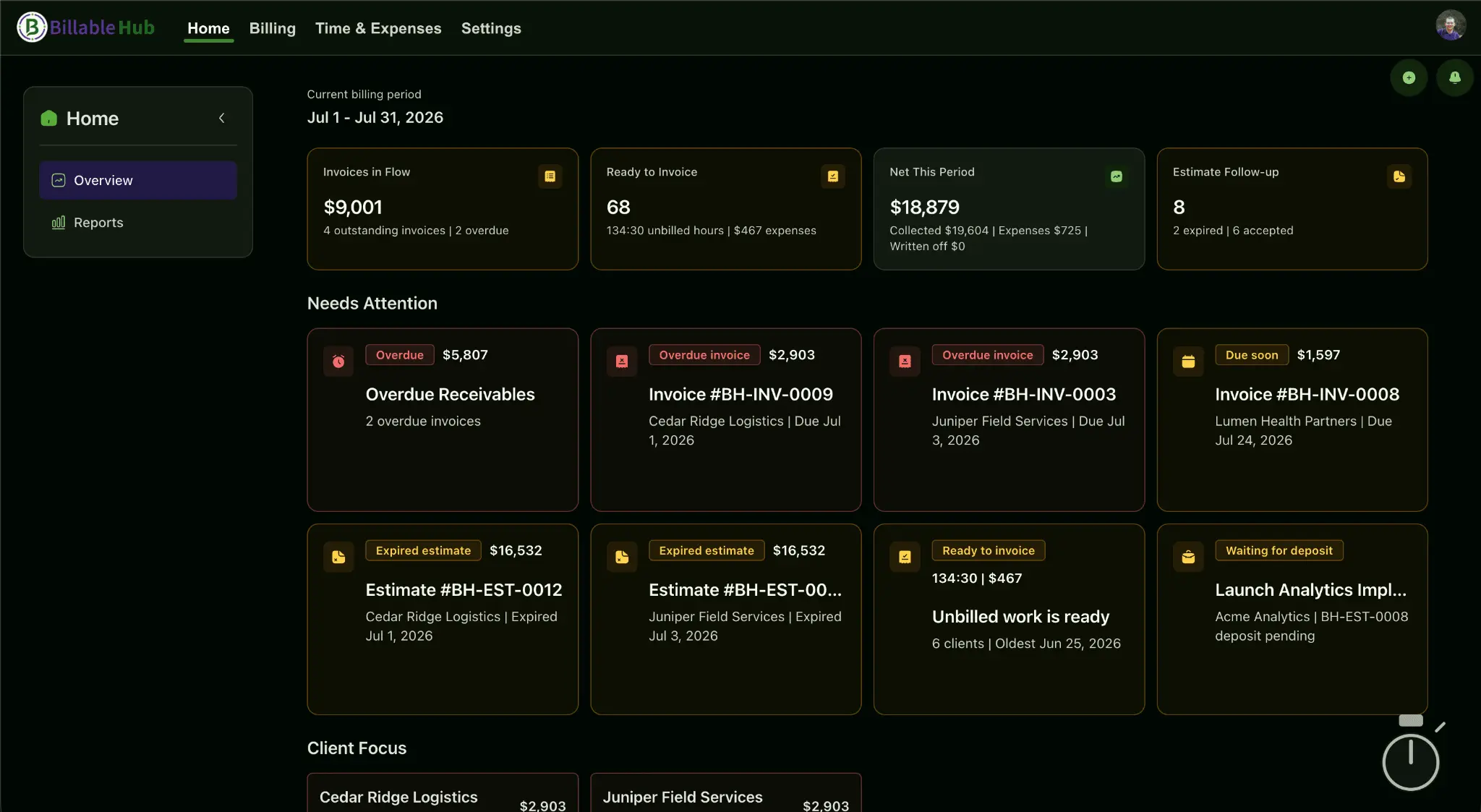This screenshot has width=1481, height=812.
Task: Click the Unbilled work ready icon
Action: (905, 557)
